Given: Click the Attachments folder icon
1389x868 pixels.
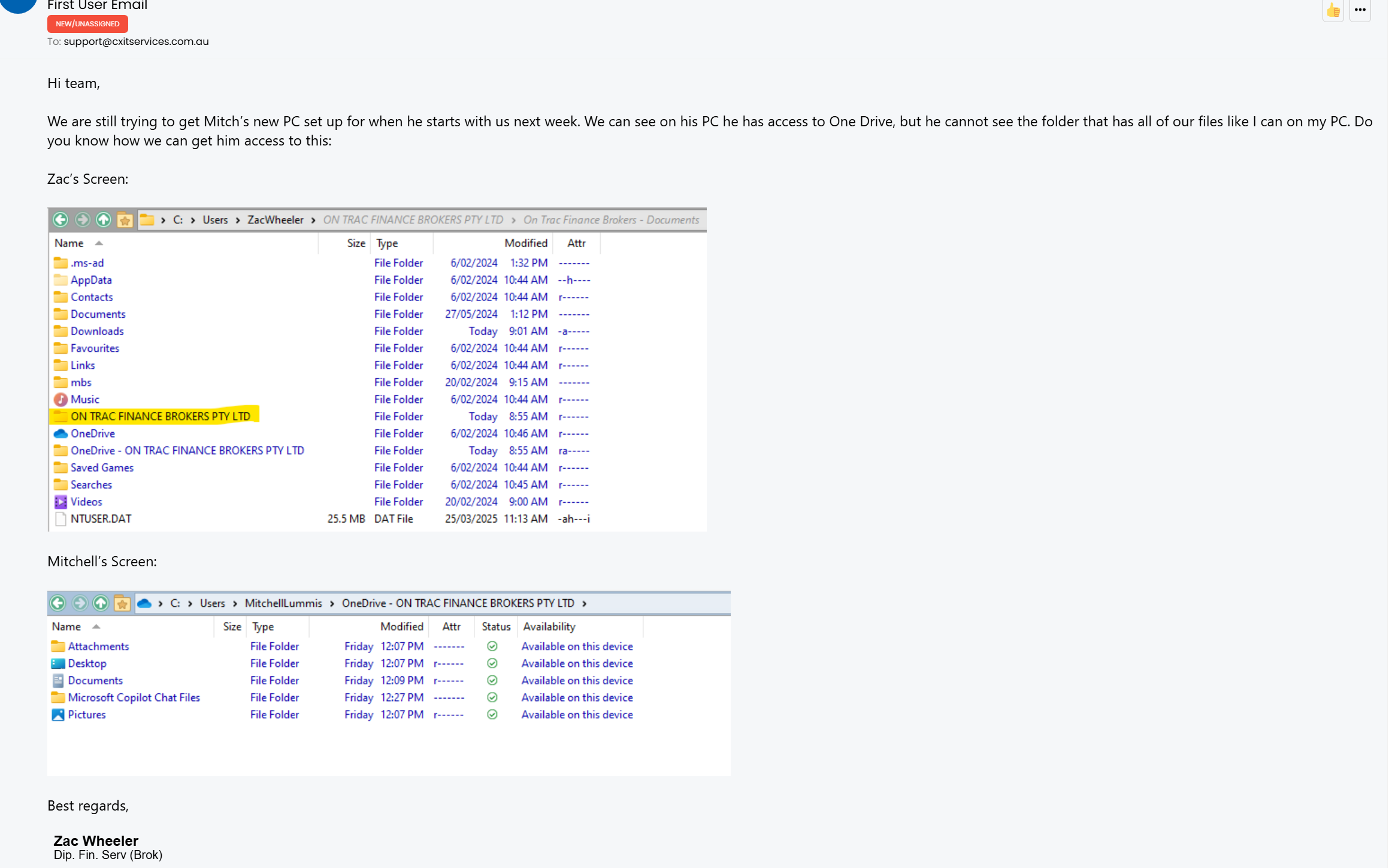Looking at the screenshot, I should coord(58,646).
